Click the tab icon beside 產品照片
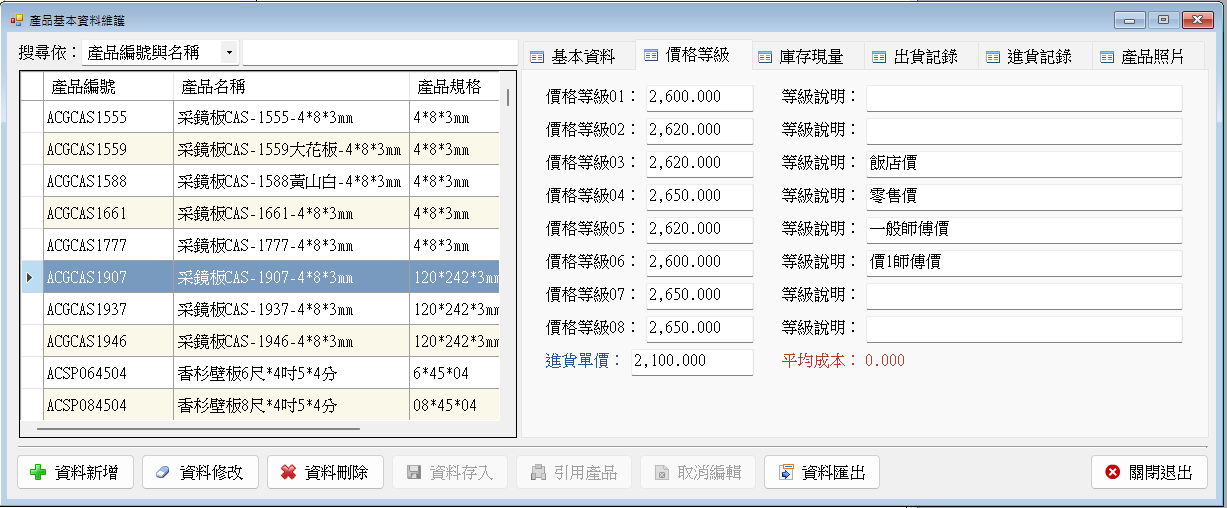Viewport: 1227px width, 508px height. click(x=1107, y=57)
